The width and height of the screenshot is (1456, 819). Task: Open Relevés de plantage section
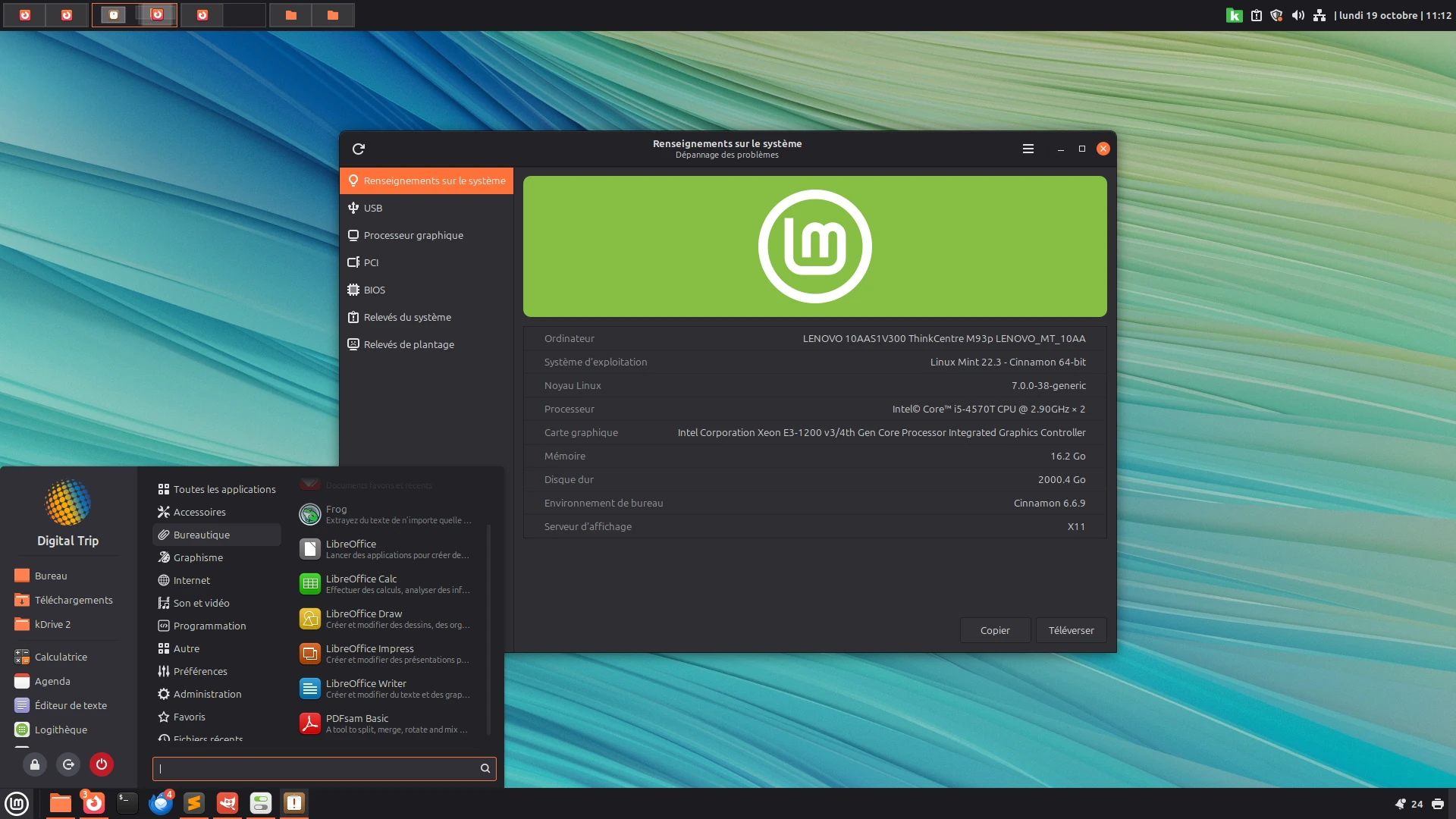pyautogui.click(x=426, y=344)
